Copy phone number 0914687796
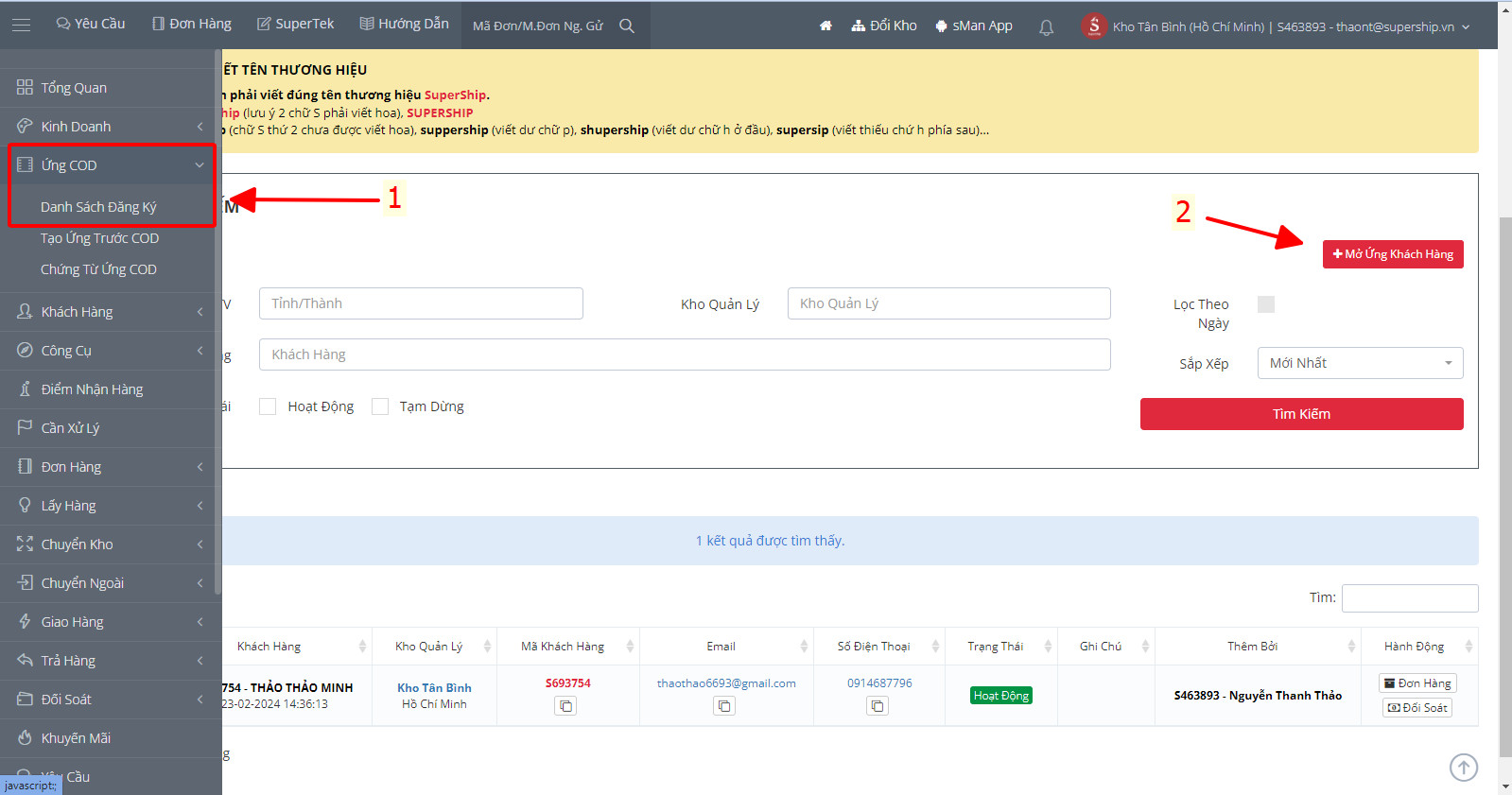 click(x=878, y=705)
